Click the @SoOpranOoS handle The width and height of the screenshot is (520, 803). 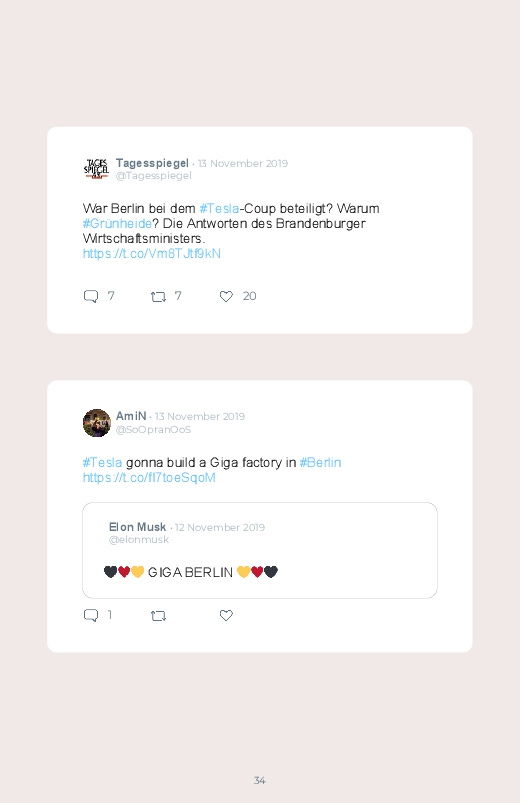point(154,429)
